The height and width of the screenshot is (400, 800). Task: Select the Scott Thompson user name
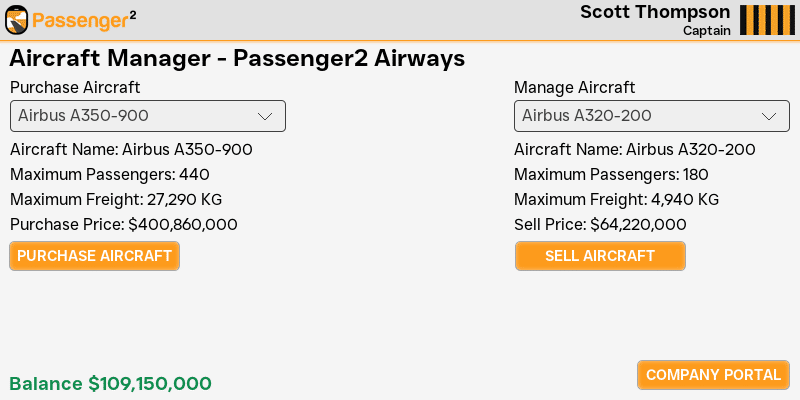point(655,12)
